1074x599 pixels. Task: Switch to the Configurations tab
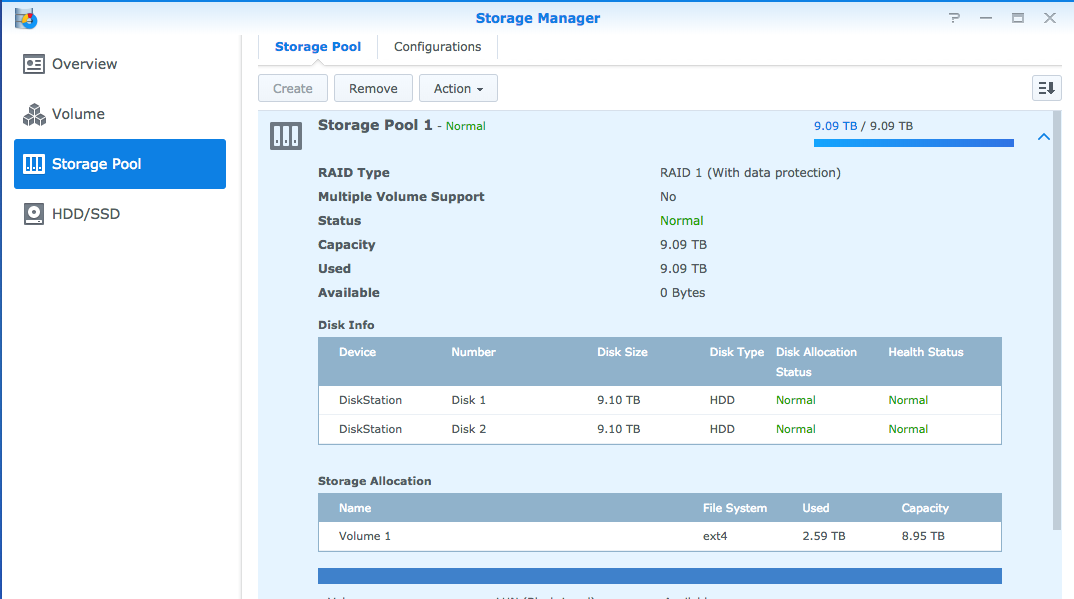(x=437, y=46)
